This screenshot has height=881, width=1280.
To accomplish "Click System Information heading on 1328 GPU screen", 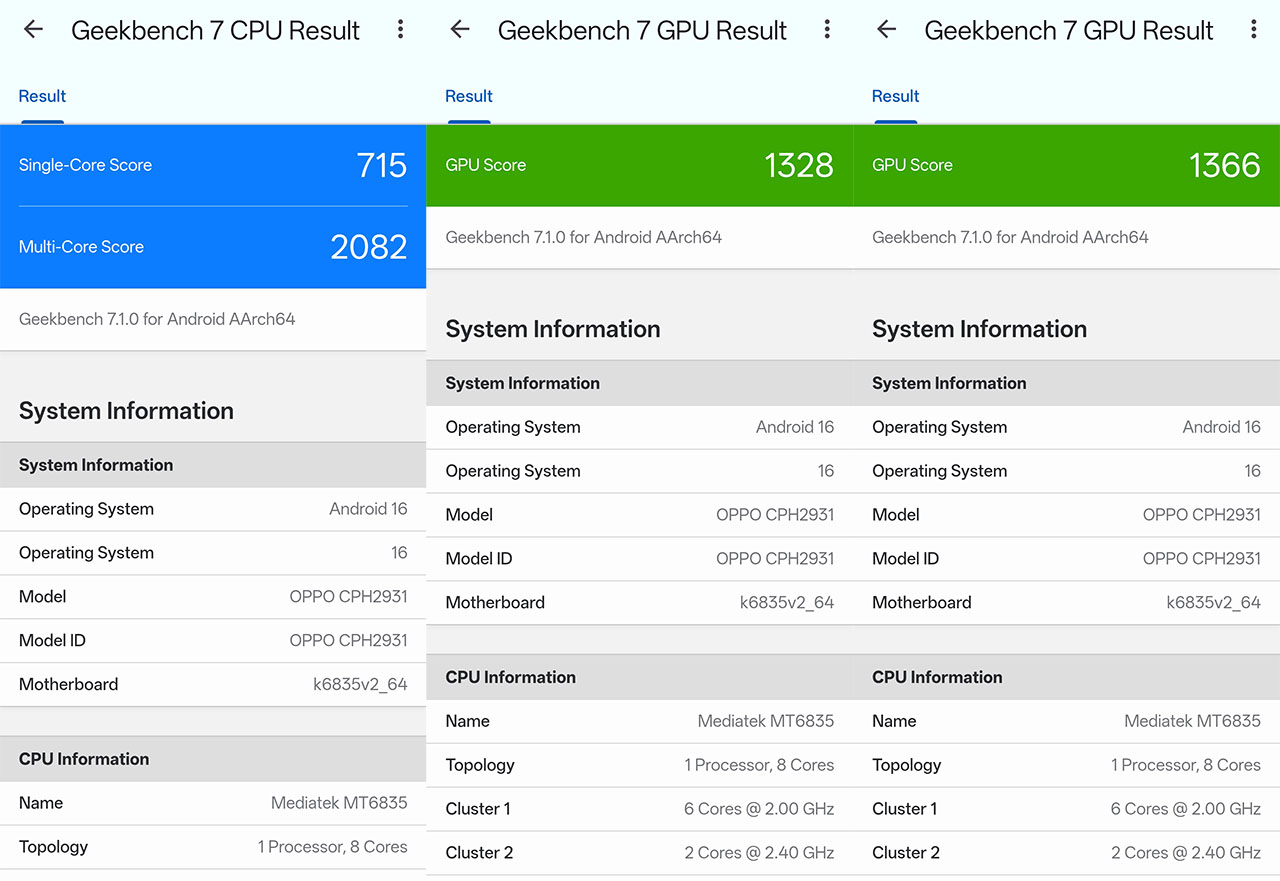I will [553, 329].
